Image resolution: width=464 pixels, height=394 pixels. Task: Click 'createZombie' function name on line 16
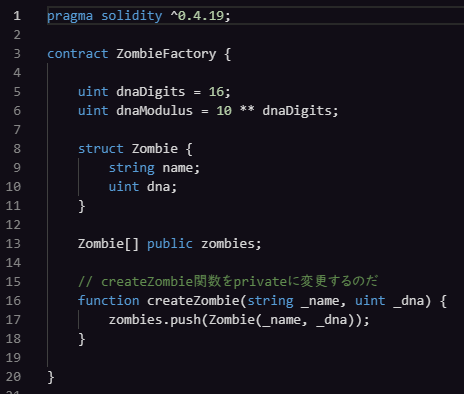pos(193,301)
